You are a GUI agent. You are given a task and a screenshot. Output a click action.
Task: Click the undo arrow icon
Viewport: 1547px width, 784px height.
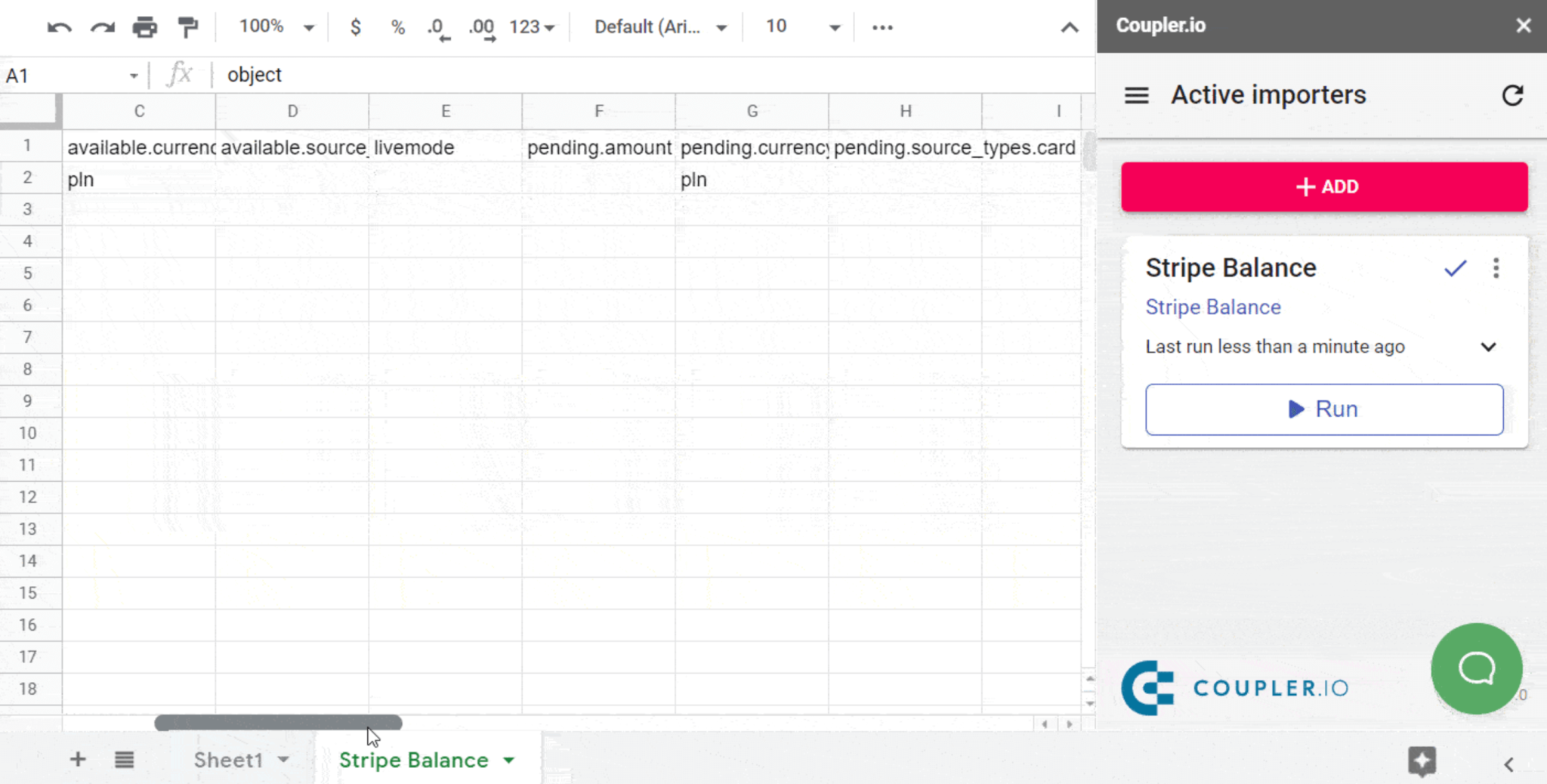[x=59, y=28]
